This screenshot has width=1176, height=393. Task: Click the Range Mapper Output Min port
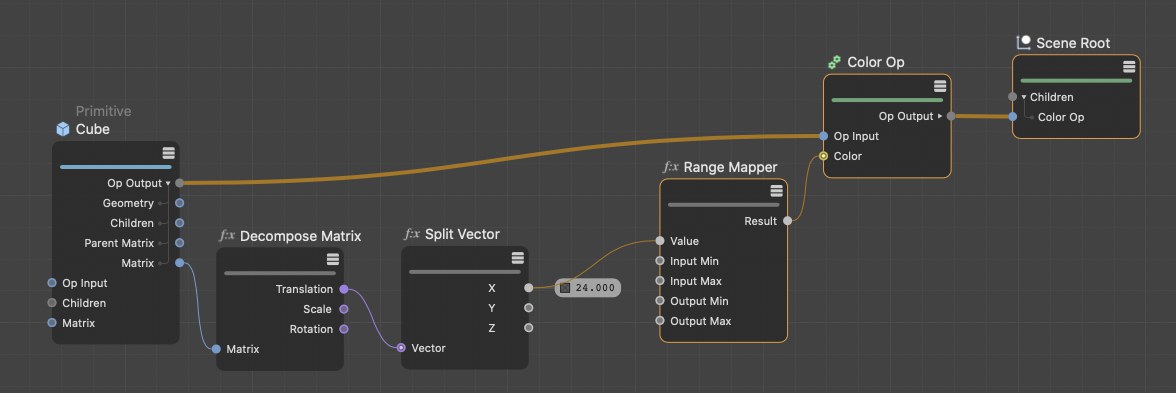[x=659, y=301]
